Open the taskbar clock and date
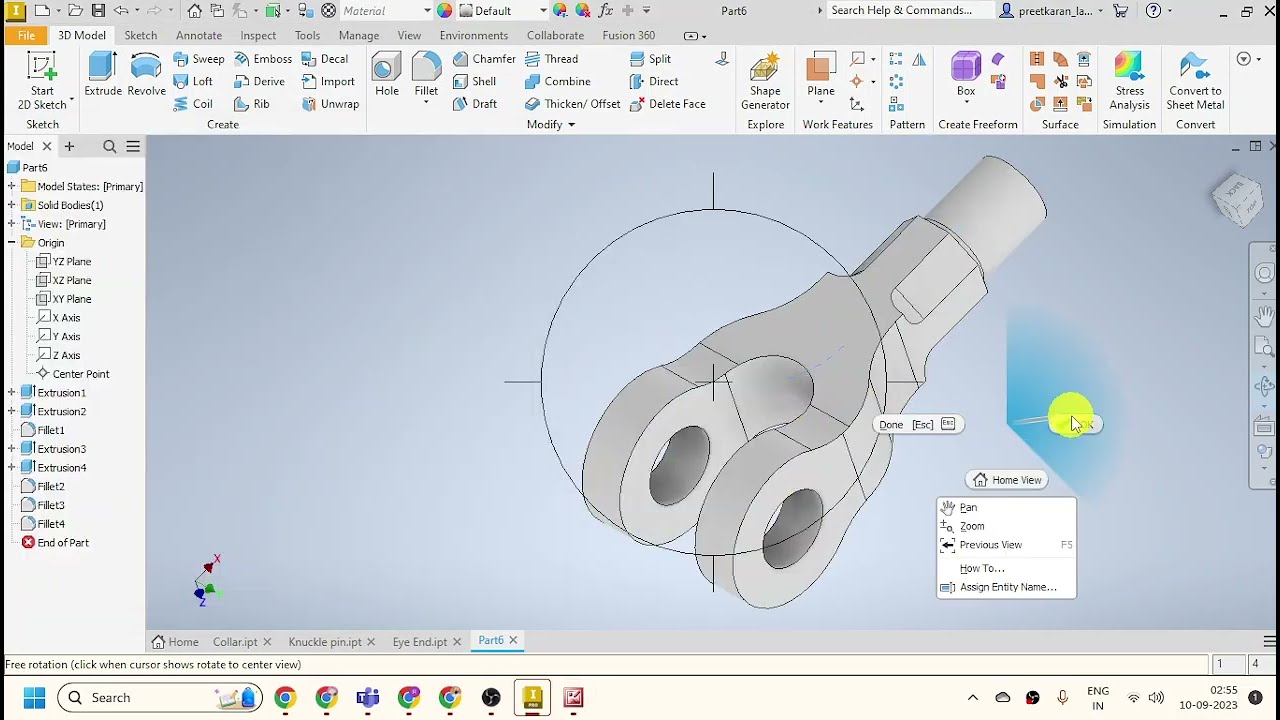 (1208, 698)
